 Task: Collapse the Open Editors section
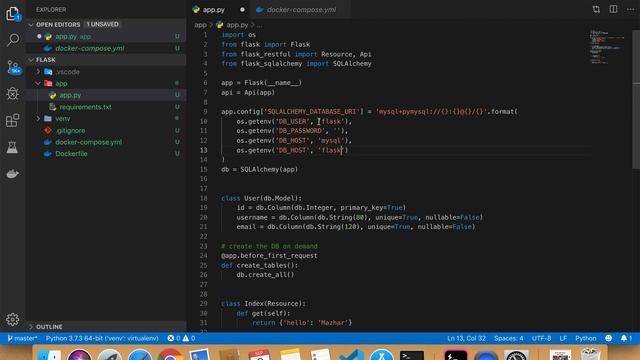(x=31, y=24)
